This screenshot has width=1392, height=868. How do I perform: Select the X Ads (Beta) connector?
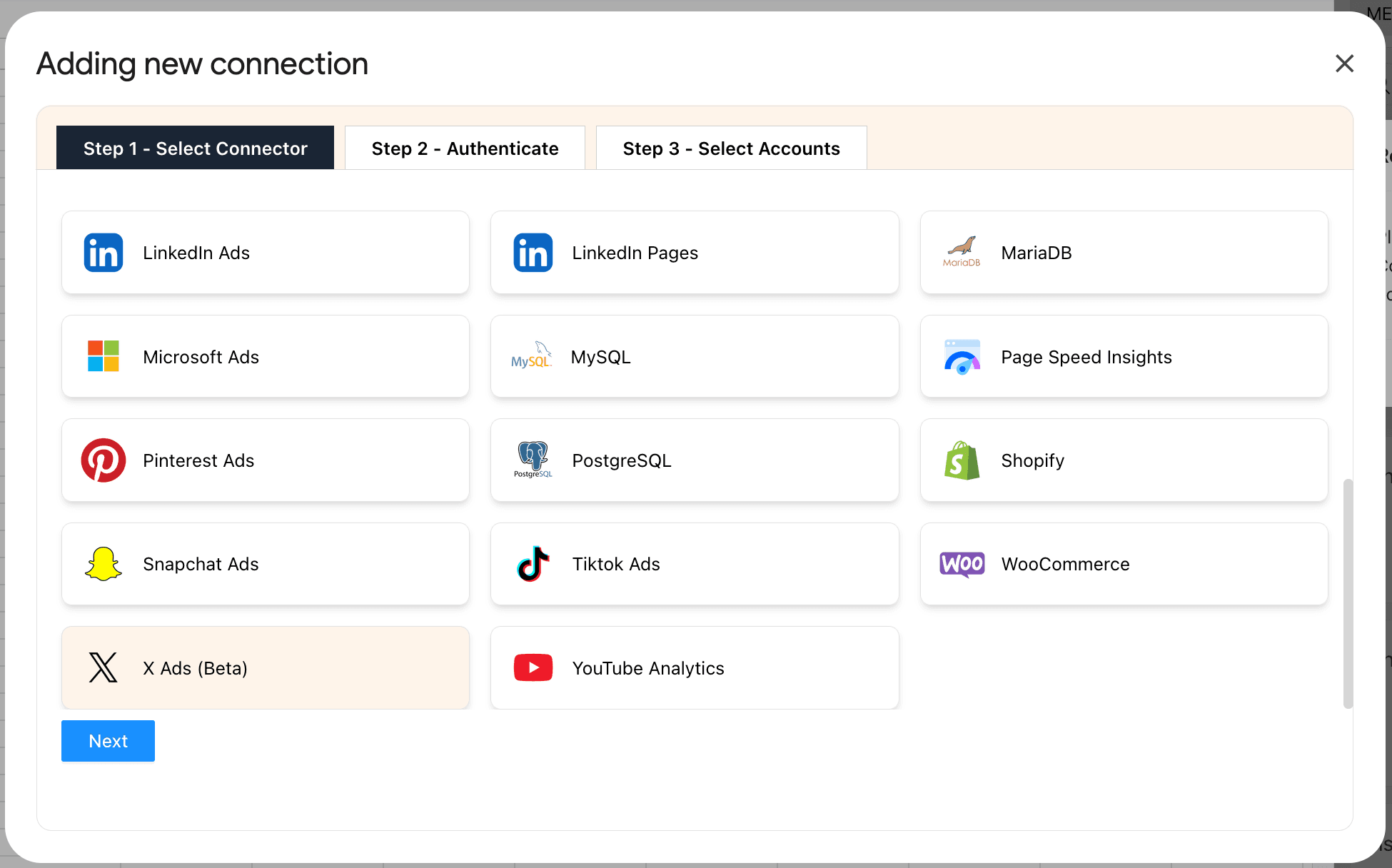click(x=266, y=667)
